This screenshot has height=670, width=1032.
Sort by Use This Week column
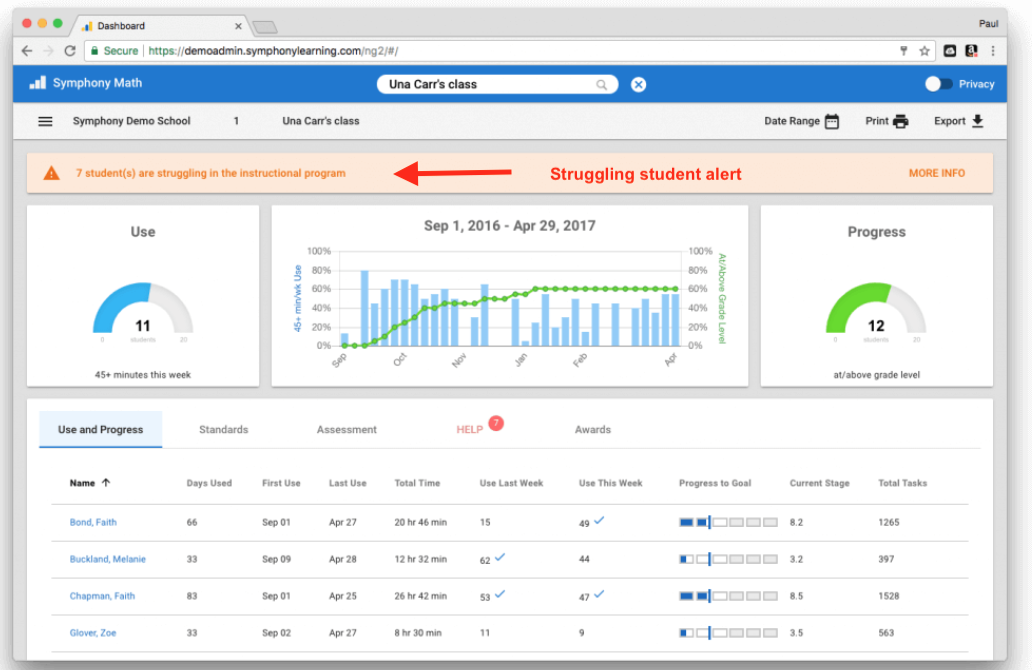(x=611, y=483)
